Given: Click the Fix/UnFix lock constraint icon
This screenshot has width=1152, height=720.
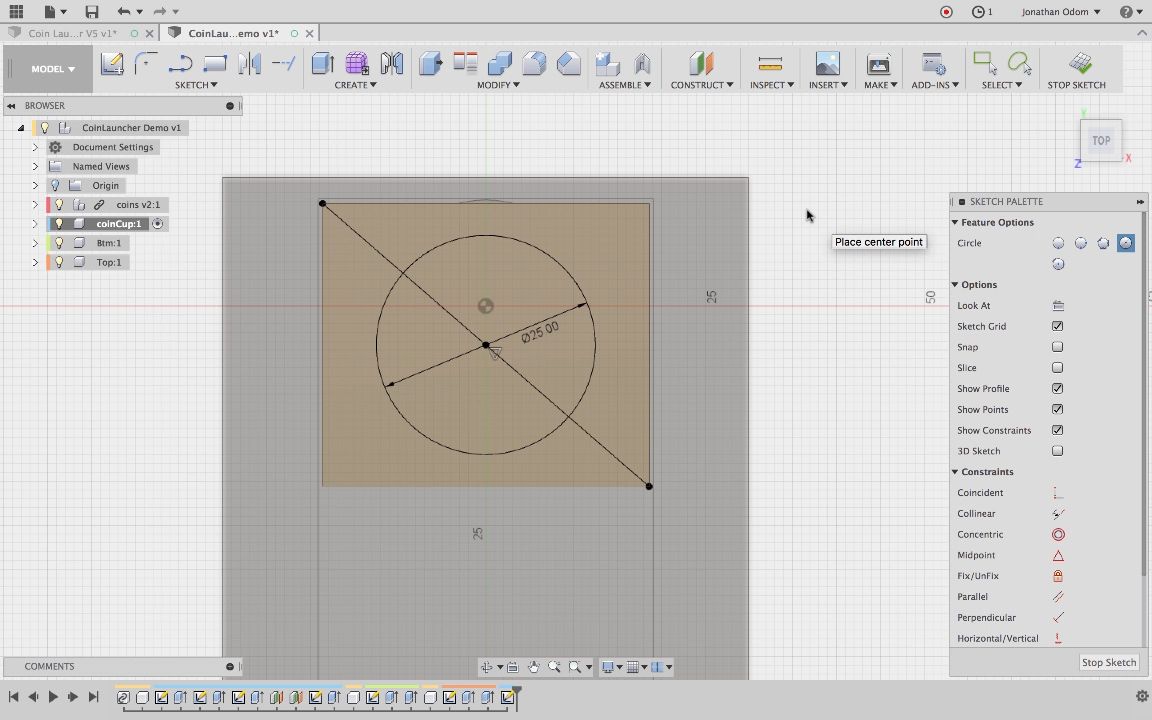Looking at the screenshot, I should [1058, 576].
